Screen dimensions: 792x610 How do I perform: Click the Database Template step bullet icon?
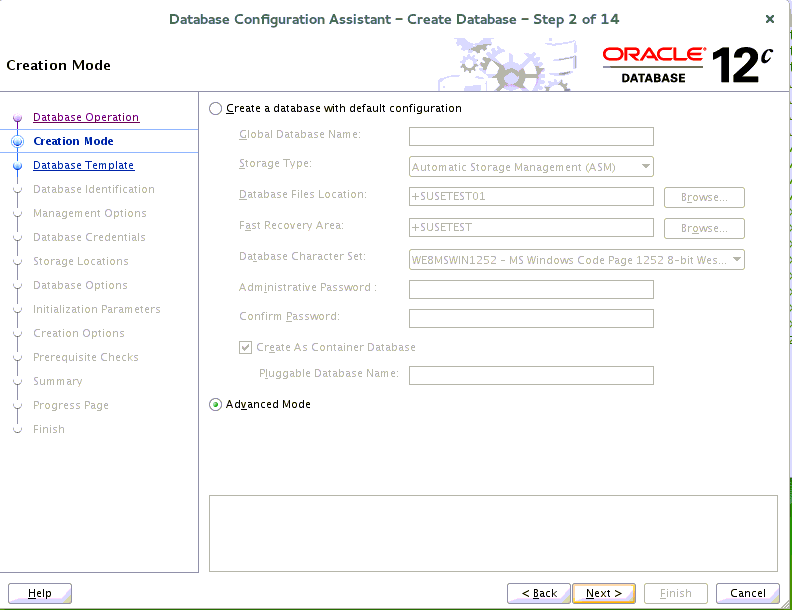17,166
